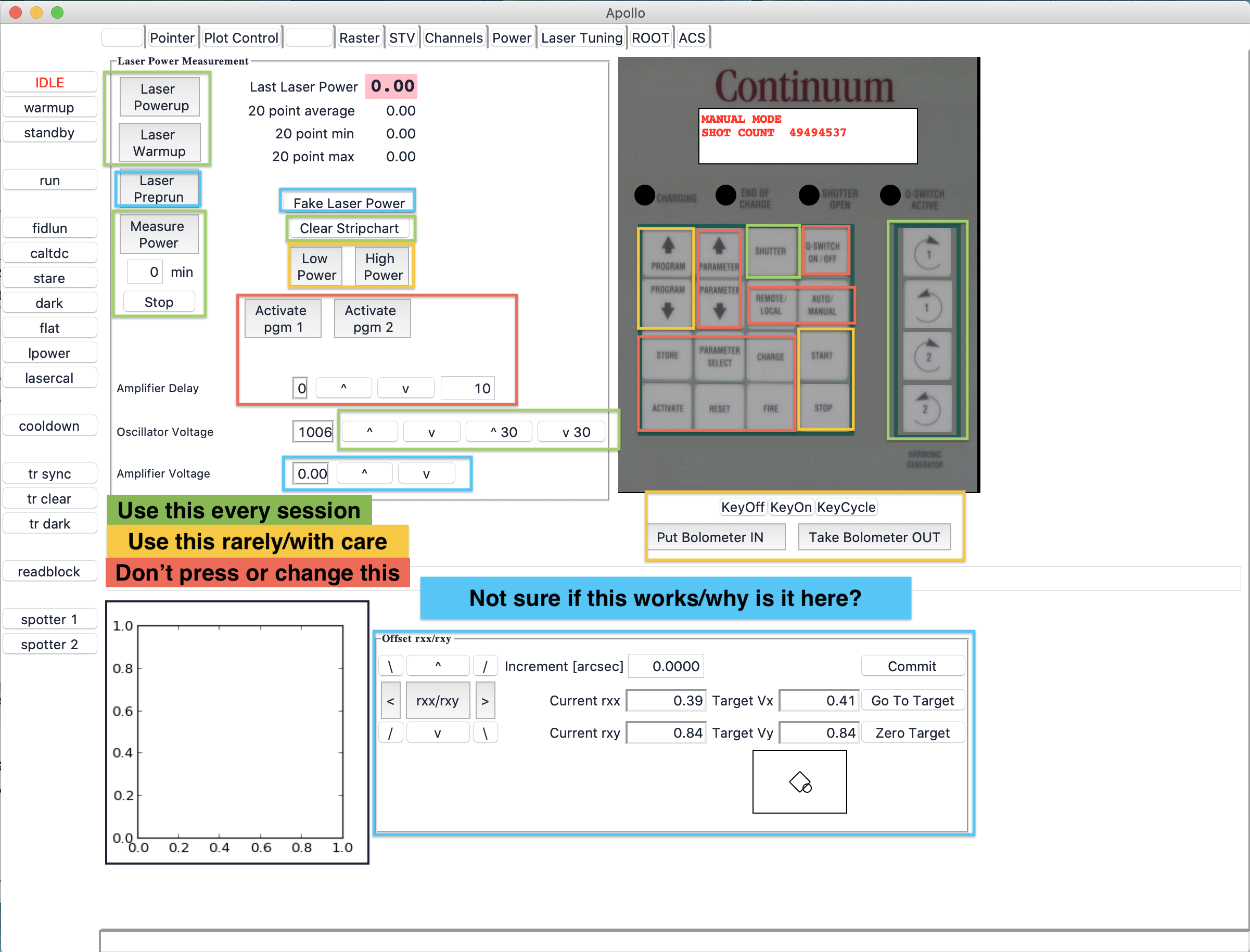Screen dimensions: 1250x952
Task: Click the cooldown button
Action: pos(50,426)
